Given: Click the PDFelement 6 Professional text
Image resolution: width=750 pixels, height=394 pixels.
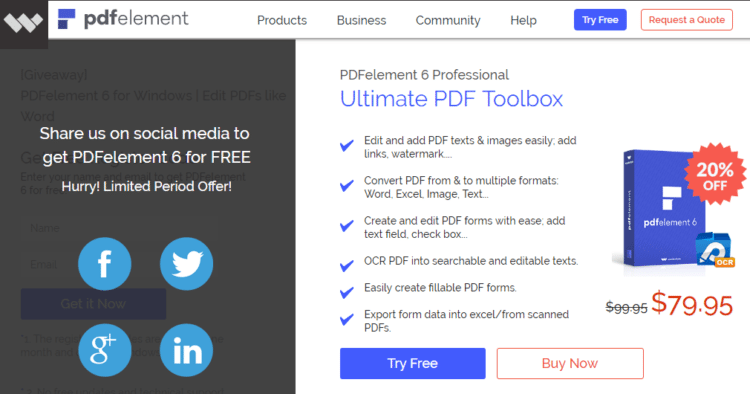Looking at the screenshot, I should (424, 75).
